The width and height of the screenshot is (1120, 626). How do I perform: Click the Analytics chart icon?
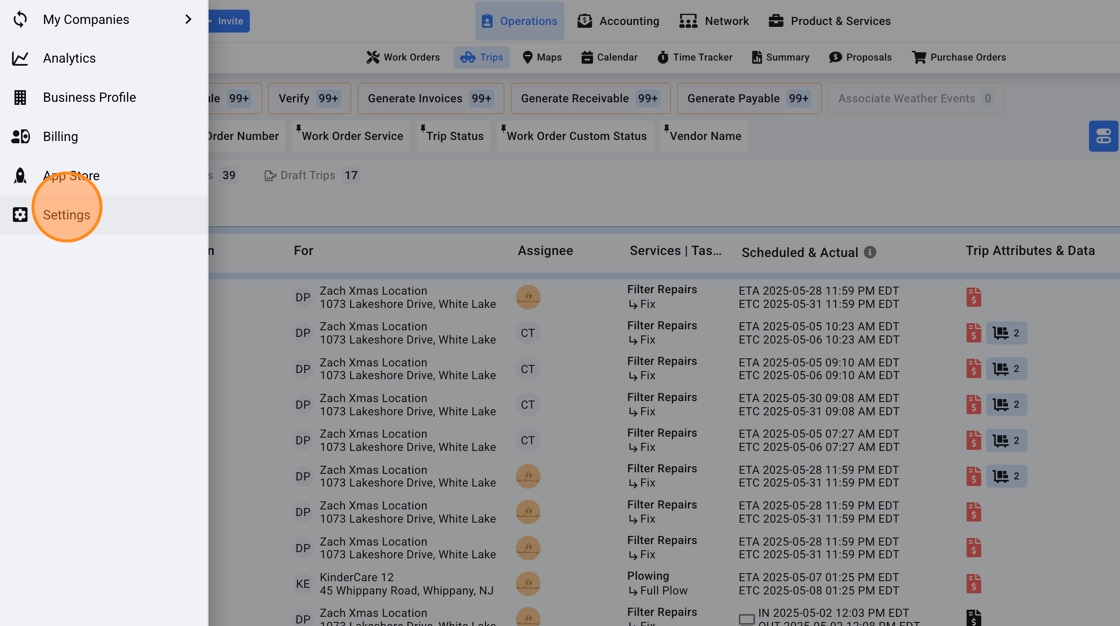click(20, 58)
